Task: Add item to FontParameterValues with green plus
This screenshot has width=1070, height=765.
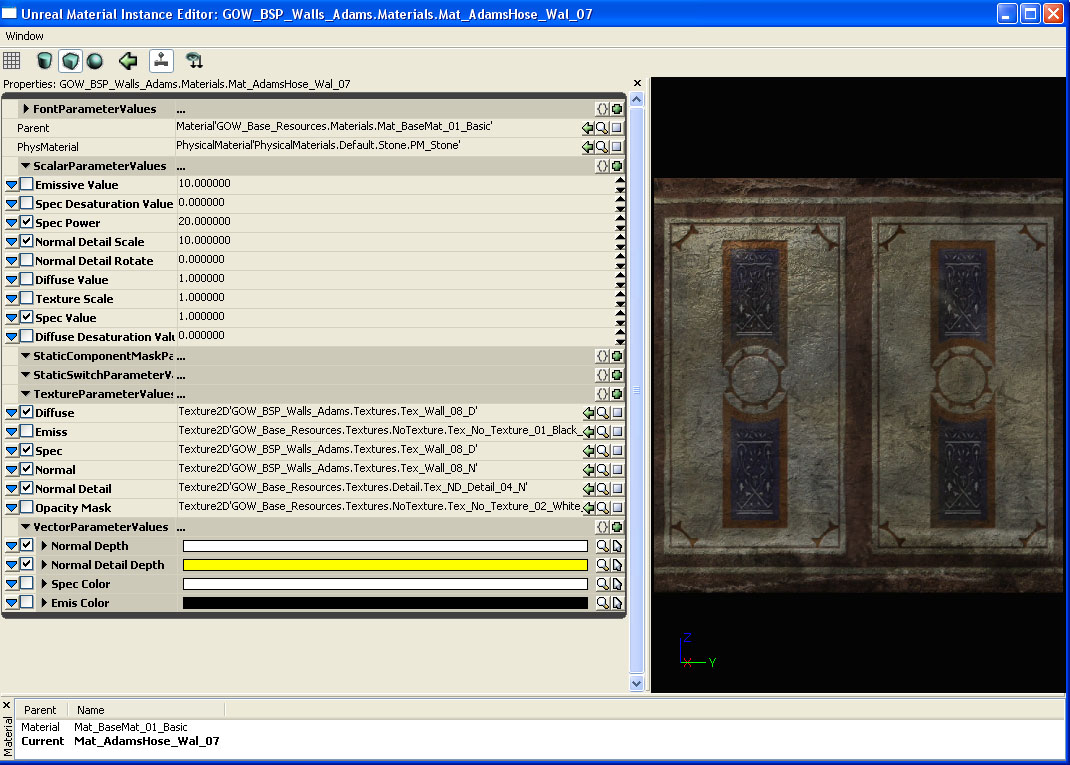Action: pyautogui.click(x=617, y=109)
